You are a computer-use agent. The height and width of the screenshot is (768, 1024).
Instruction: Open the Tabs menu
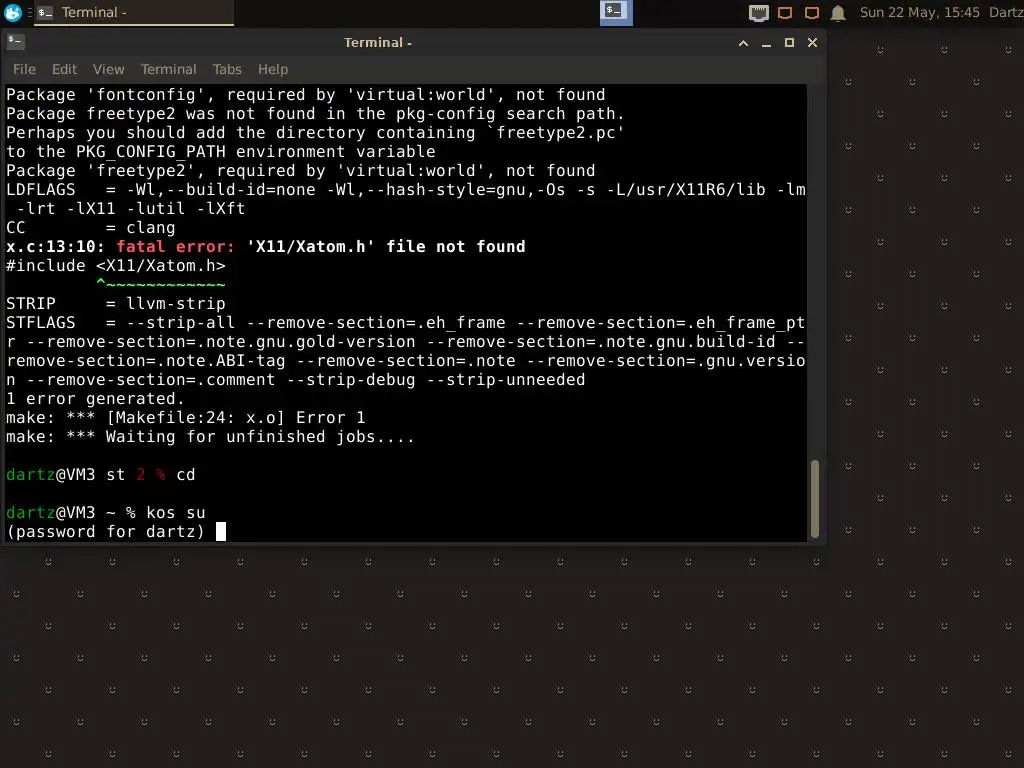point(227,69)
